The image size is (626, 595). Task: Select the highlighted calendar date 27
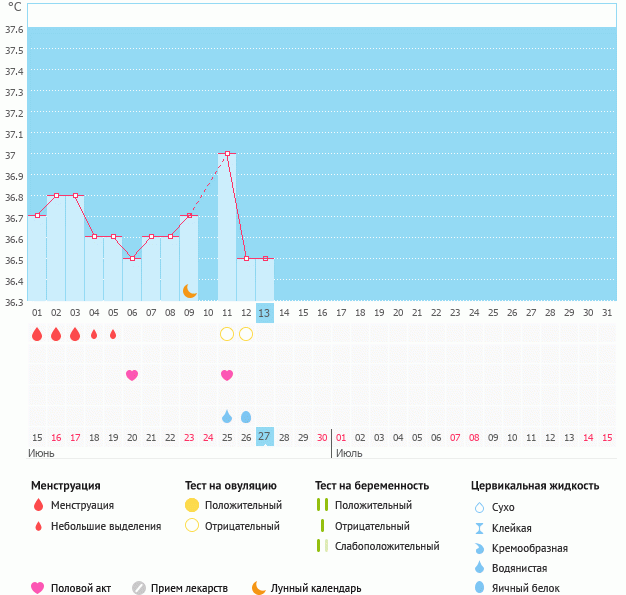click(x=264, y=436)
